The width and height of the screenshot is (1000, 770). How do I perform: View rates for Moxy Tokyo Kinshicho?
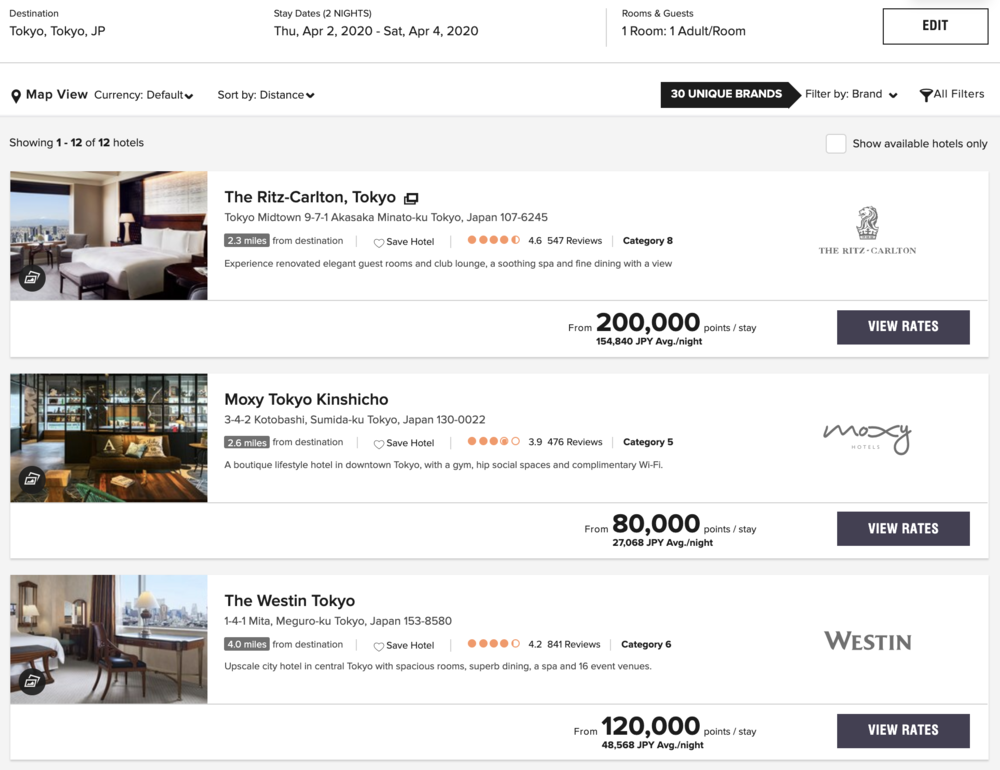[x=903, y=529]
